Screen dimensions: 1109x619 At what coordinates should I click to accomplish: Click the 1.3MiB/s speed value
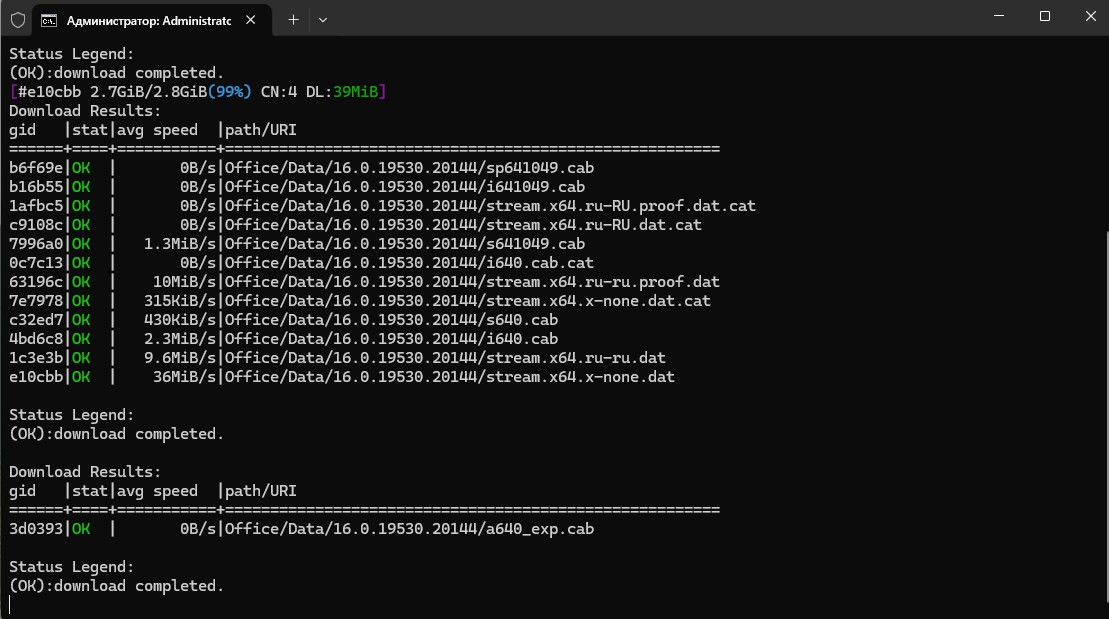click(180, 244)
